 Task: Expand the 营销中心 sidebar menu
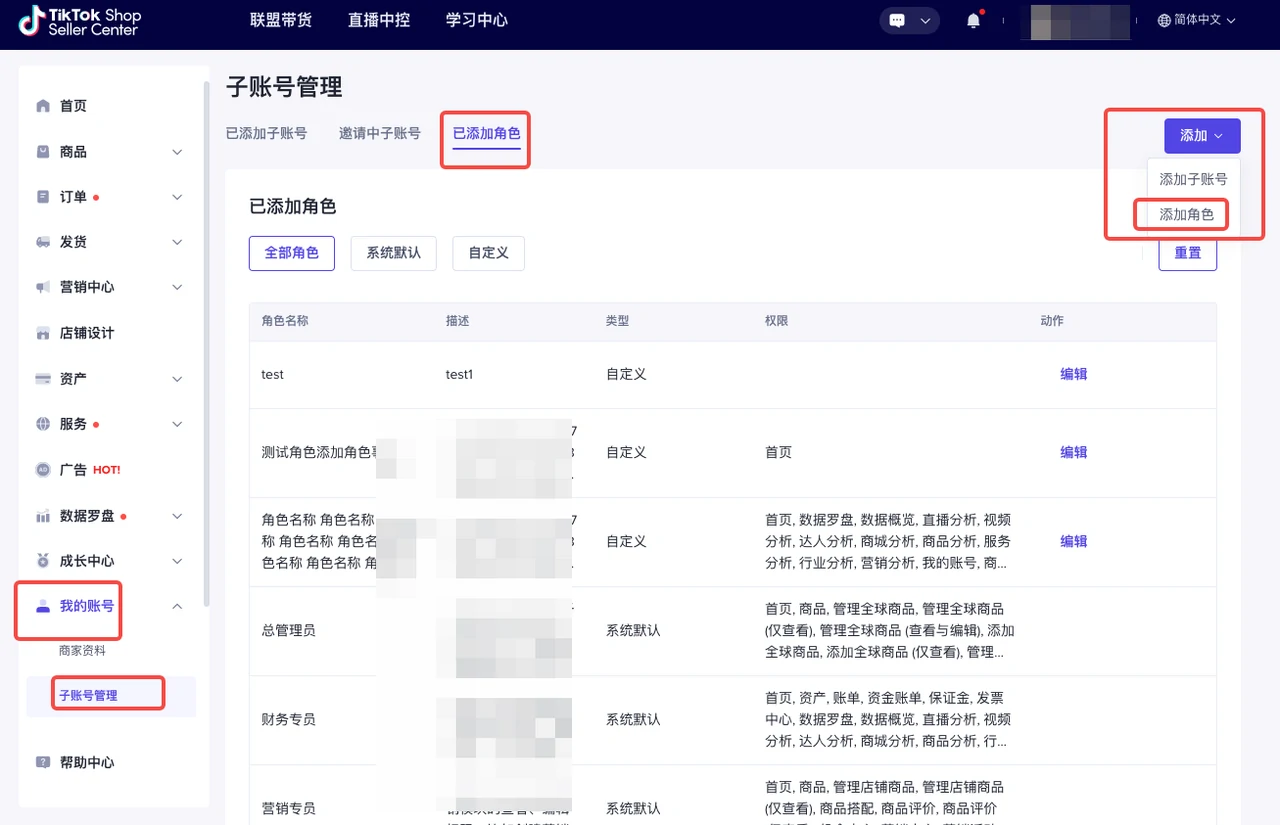177,287
